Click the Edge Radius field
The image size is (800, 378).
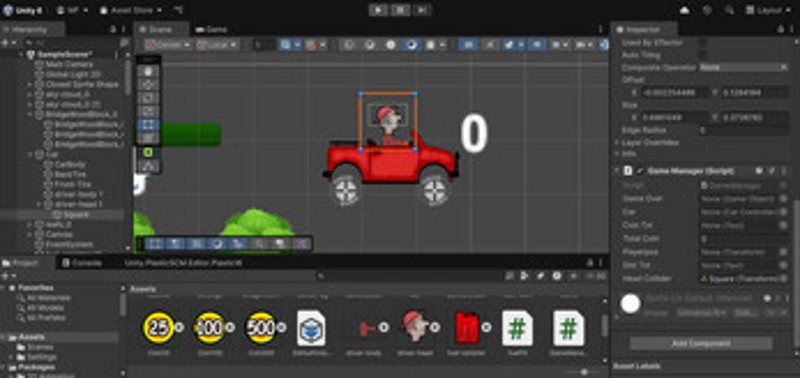click(744, 130)
